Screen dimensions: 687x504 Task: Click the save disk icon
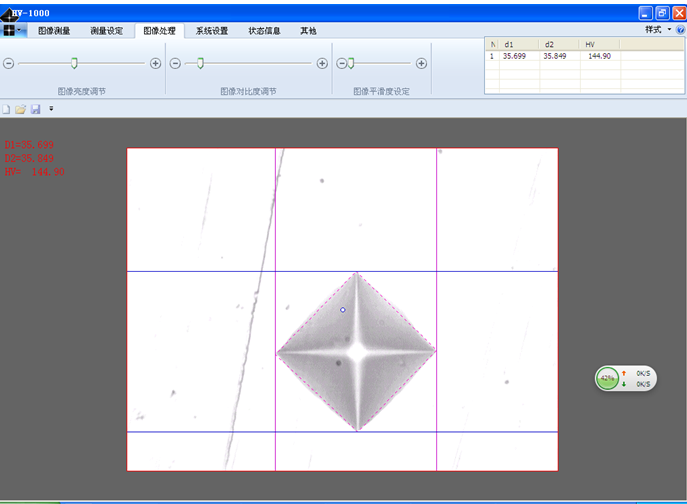click(x=35, y=108)
